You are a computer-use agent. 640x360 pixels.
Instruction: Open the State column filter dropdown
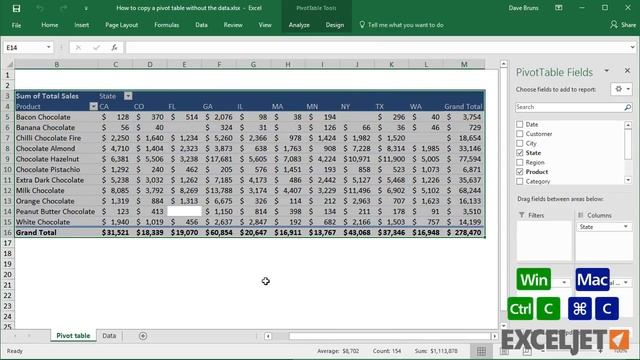click(128, 96)
